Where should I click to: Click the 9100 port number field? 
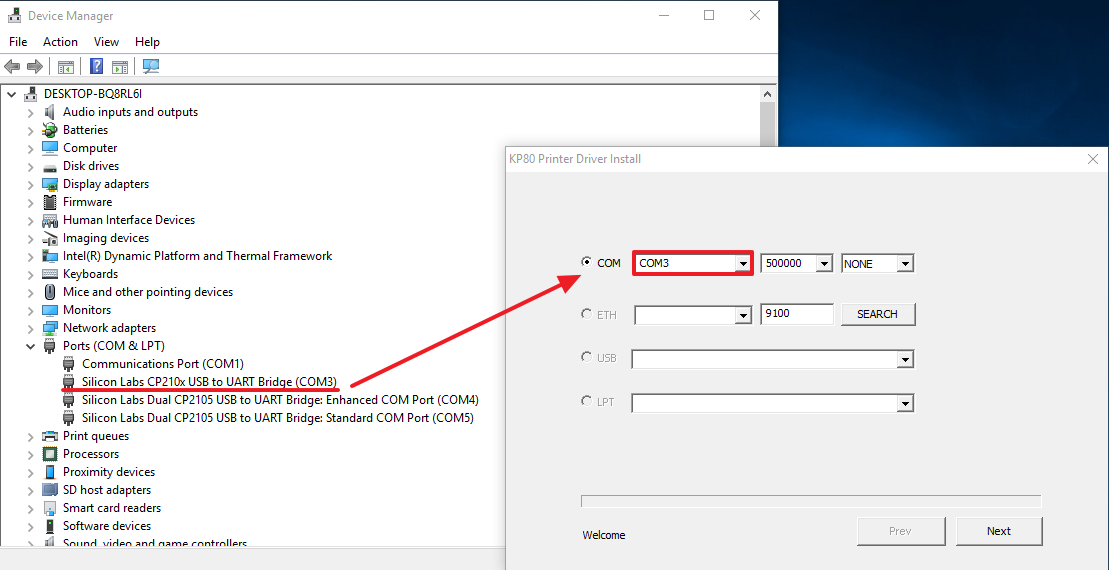click(x=796, y=314)
